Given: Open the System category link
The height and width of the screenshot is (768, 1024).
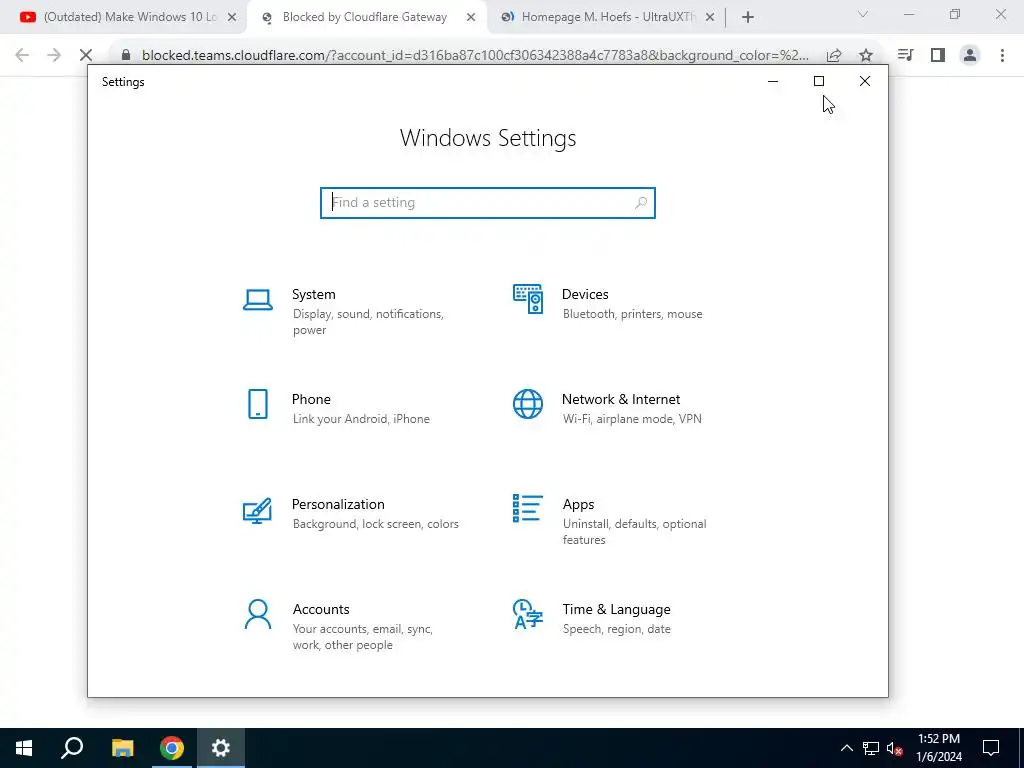Looking at the screenshot, I should pos(313,294).
